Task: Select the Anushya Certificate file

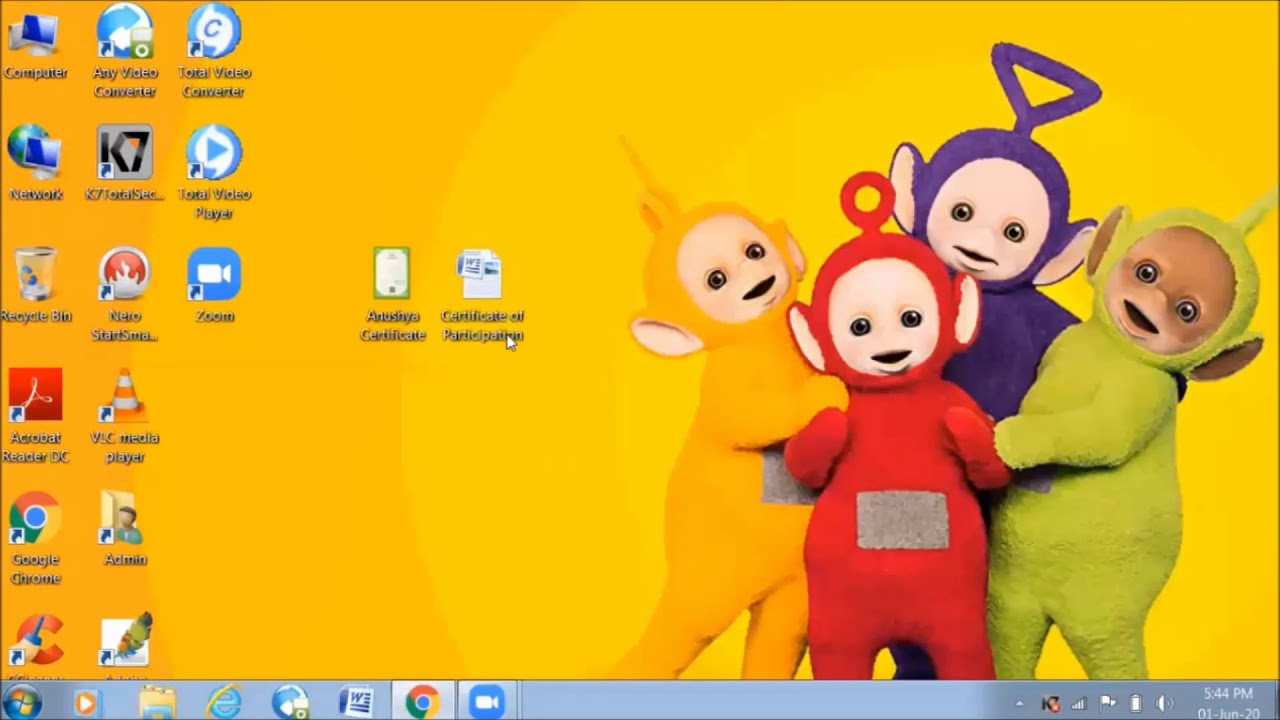Action: [x=392, y=294]
